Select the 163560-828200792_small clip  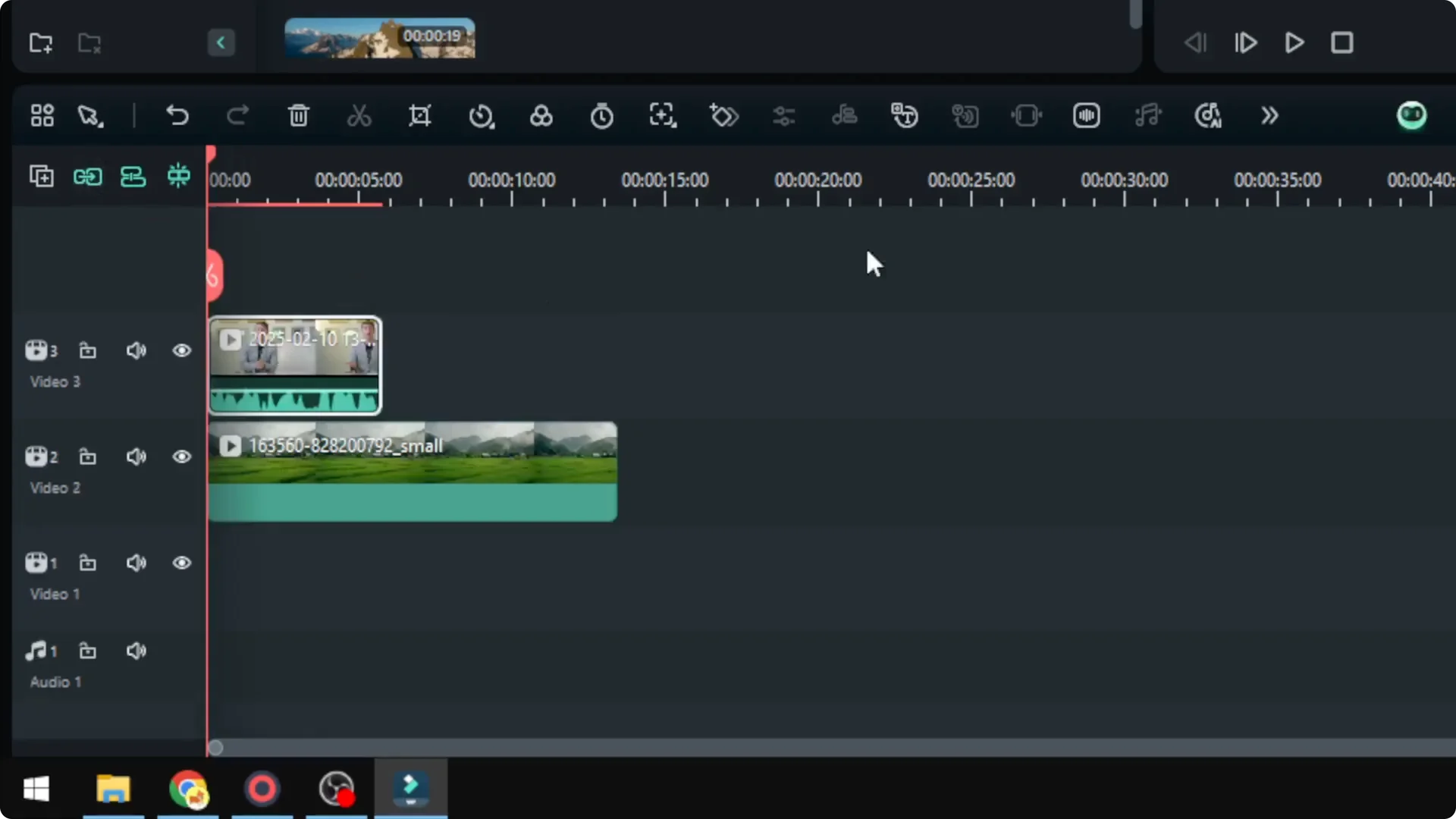pos(413,470)
